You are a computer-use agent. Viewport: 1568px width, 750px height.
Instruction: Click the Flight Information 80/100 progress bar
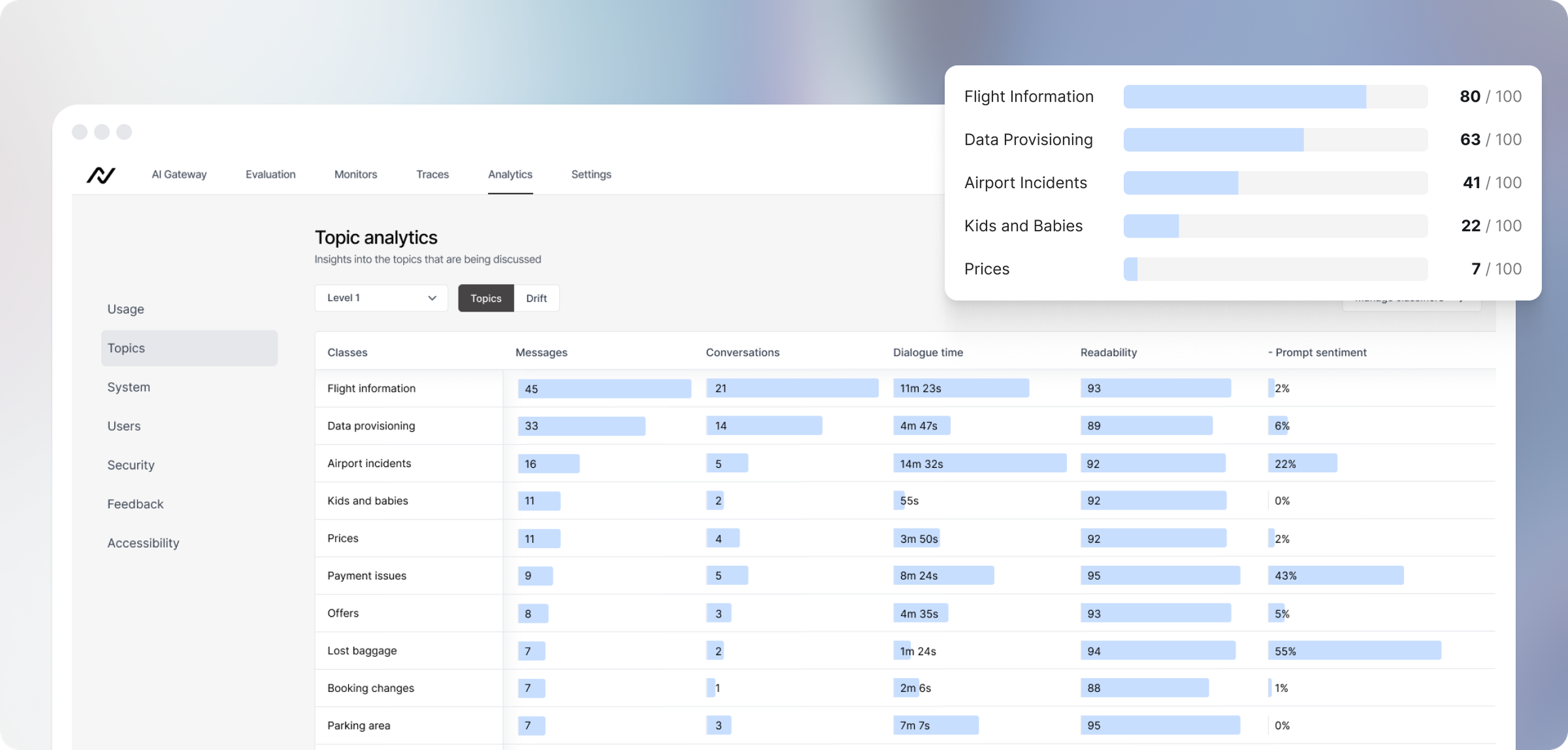1275,96
